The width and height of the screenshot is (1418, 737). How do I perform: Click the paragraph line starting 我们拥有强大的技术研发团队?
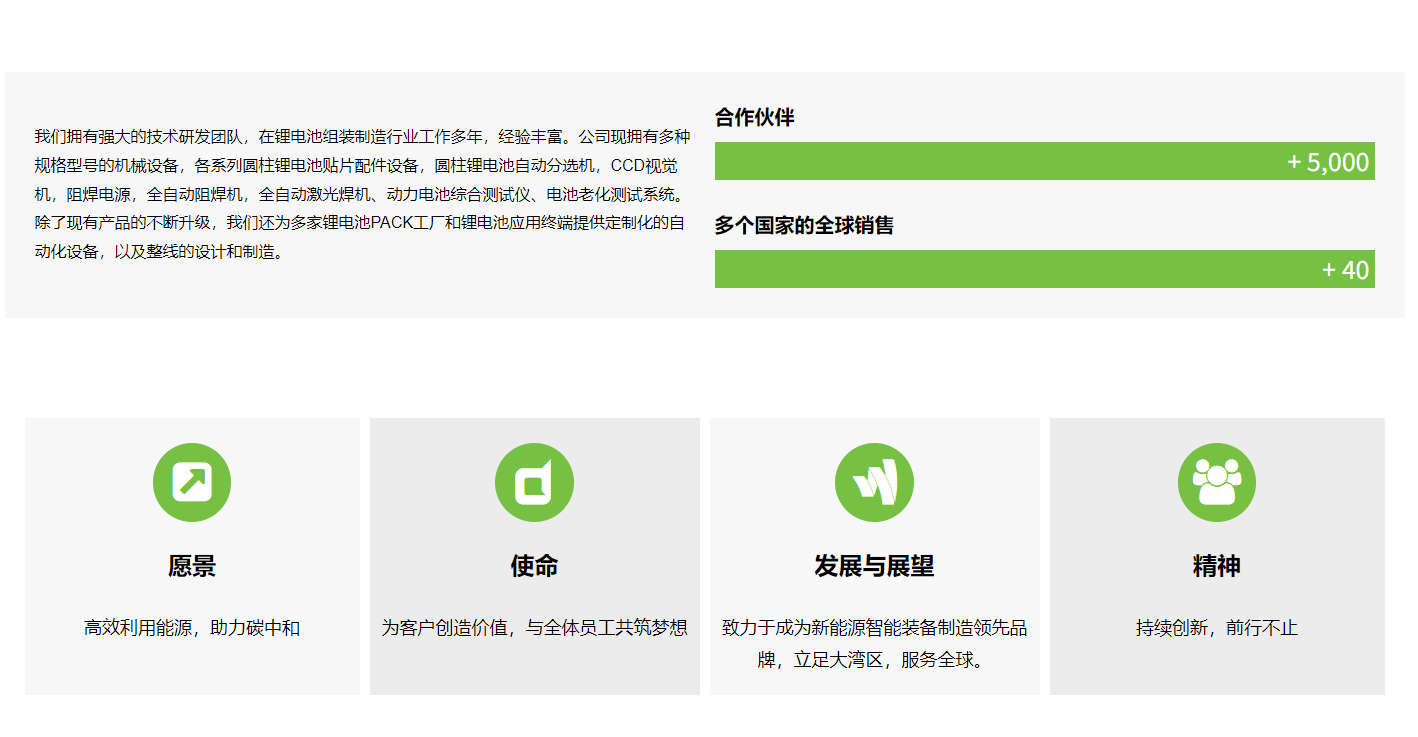point(362,137)
